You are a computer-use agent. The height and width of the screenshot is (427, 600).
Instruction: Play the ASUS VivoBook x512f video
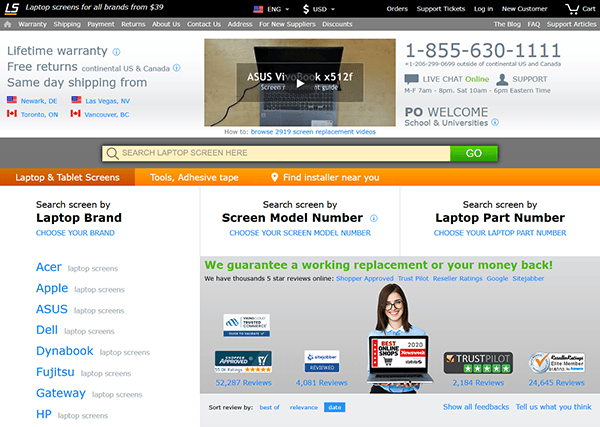(300, 83)
